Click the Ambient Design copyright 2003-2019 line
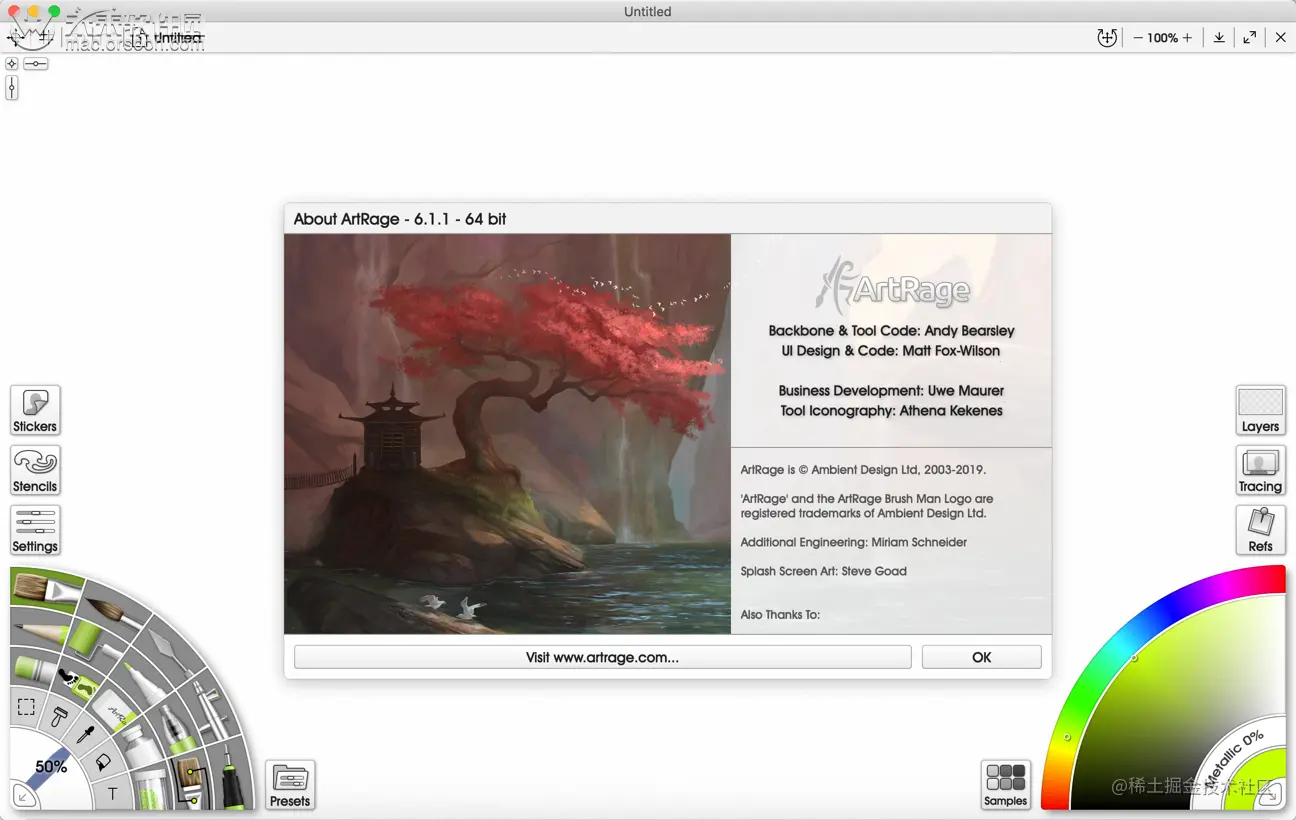The height and width of the screenshot is (820, 1296). pyautogui.click(x=863, y=469)
